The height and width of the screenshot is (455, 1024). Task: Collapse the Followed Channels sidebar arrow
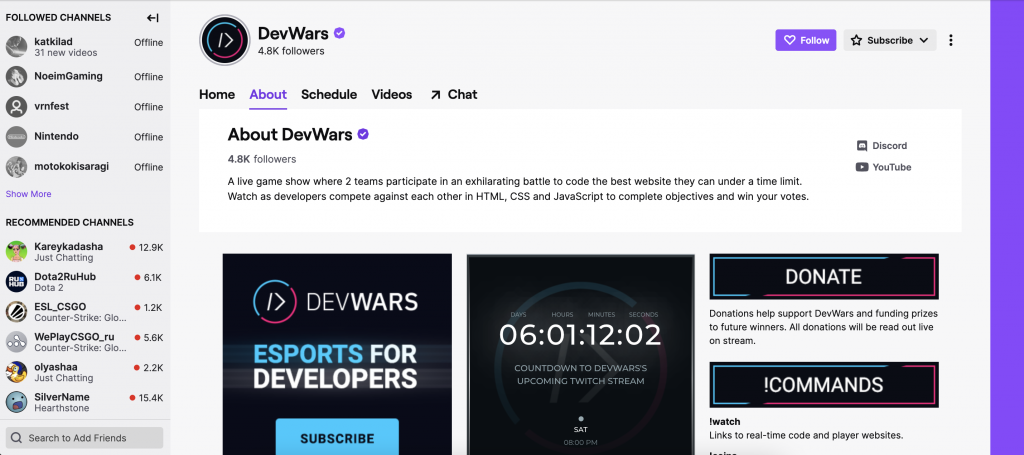[x=153, y=18]
